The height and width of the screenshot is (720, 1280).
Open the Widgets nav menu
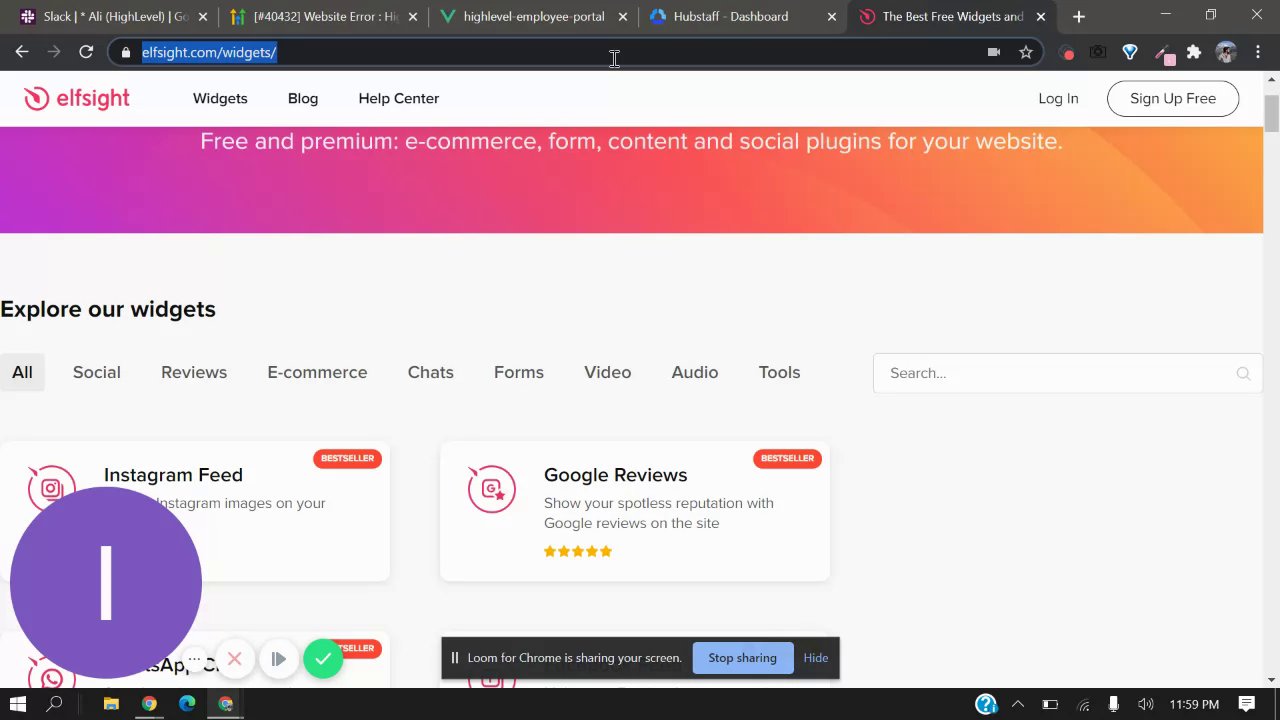(x=220, y=98)
